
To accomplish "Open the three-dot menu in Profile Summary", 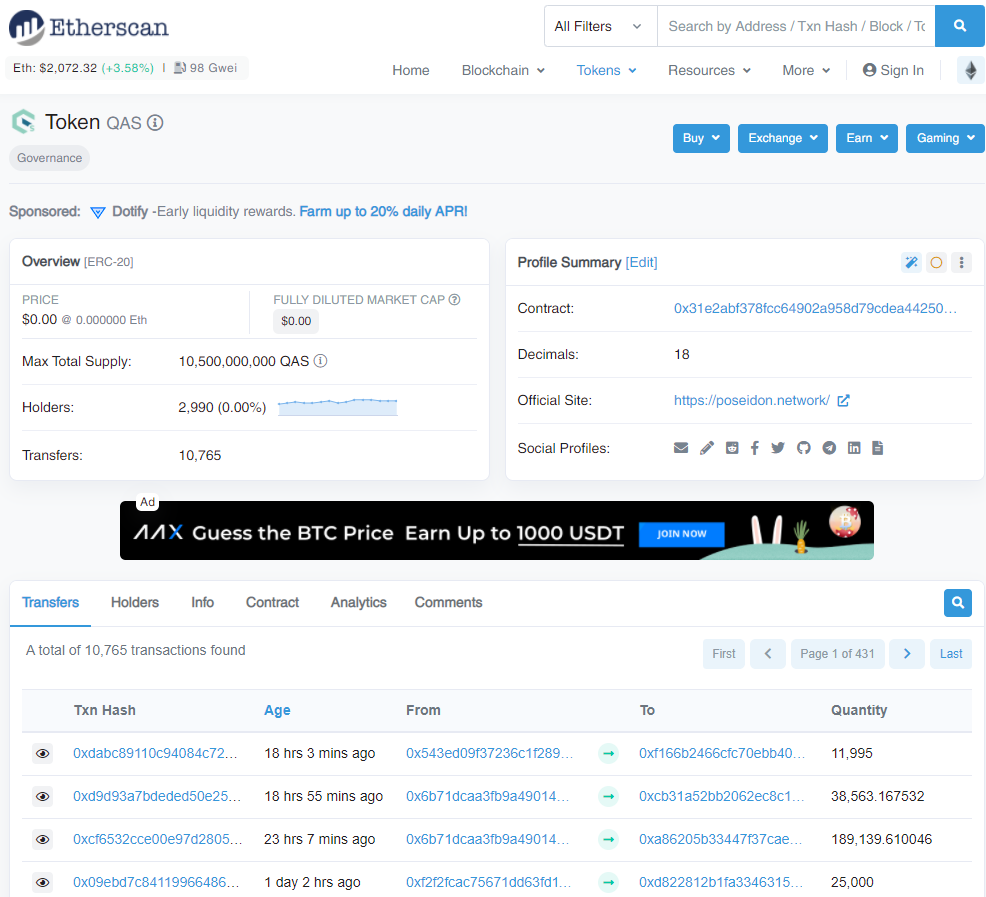I will point(961,262).
